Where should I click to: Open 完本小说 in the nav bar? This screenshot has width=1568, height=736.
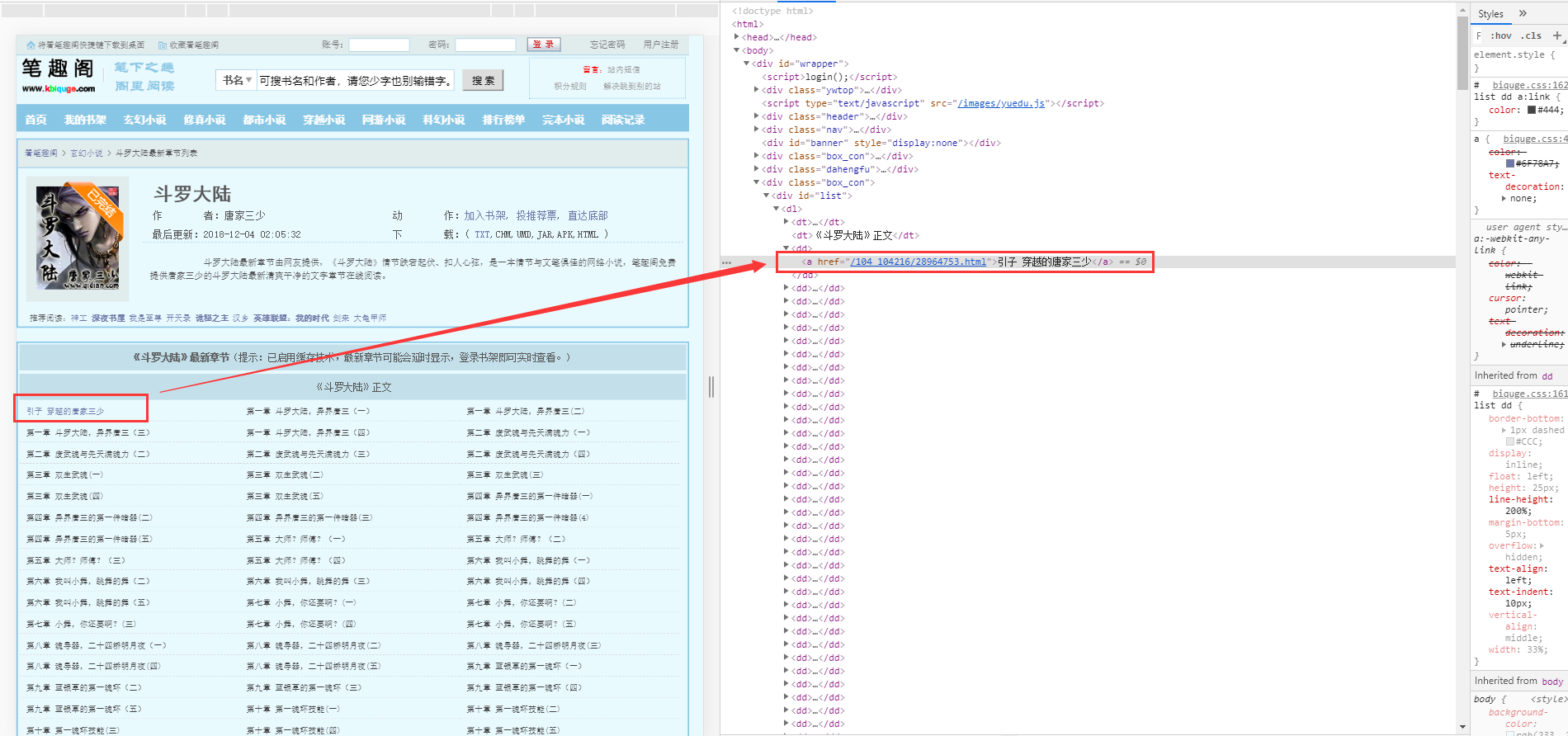click(x=563, y=120)
